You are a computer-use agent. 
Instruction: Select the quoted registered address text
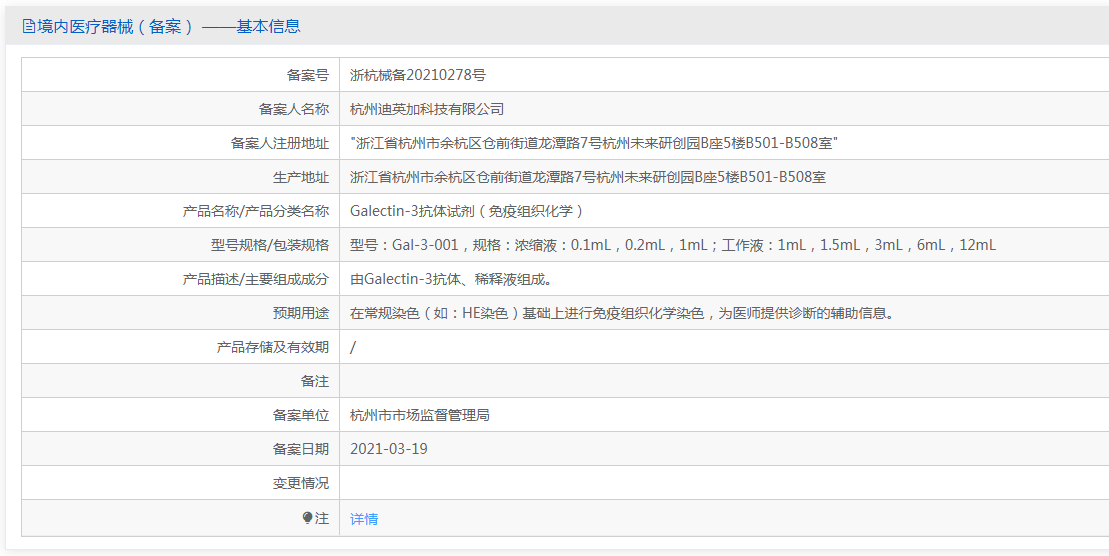click(x=594, y=143)
